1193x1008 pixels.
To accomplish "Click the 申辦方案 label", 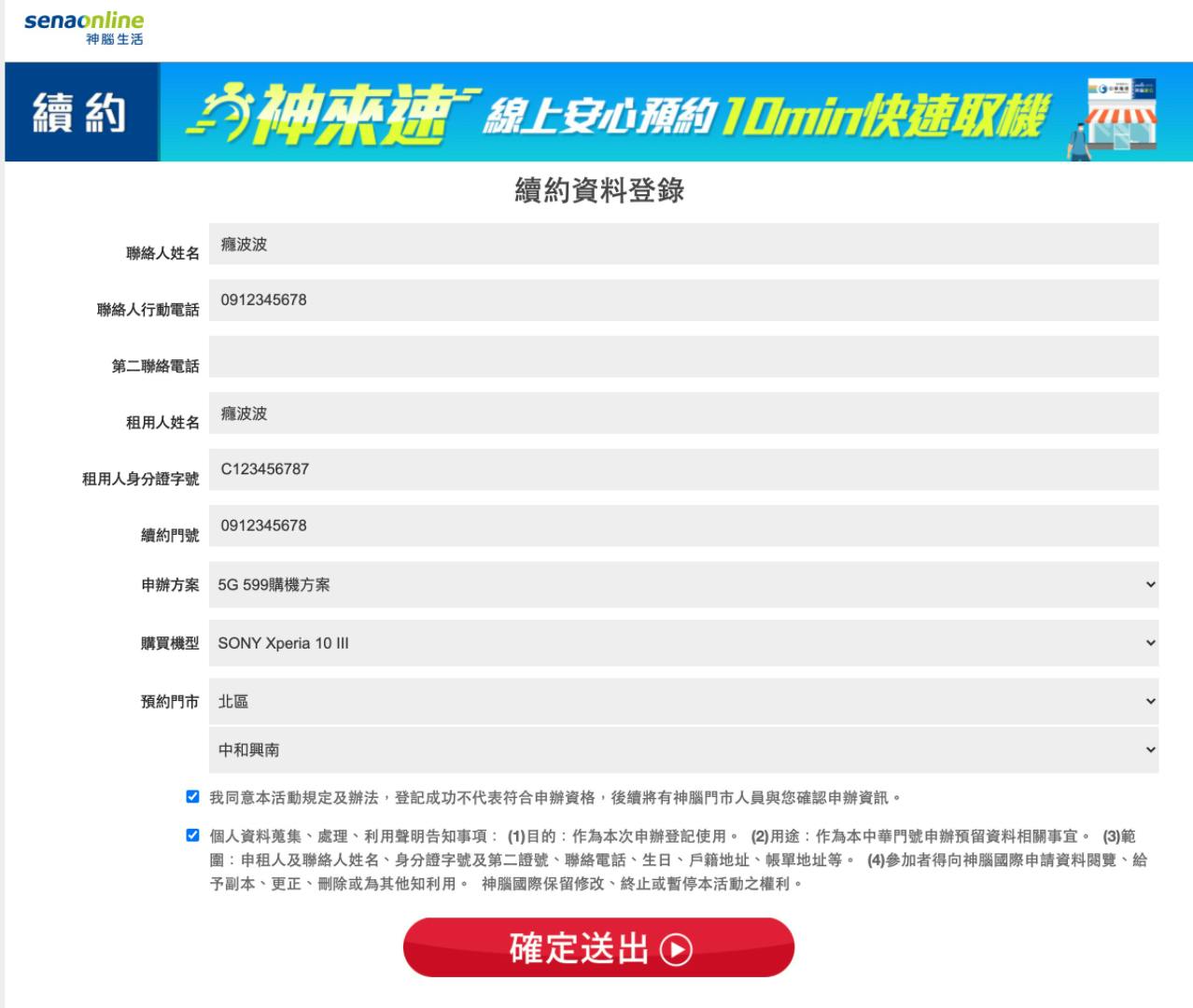I will tap(170, 585).
